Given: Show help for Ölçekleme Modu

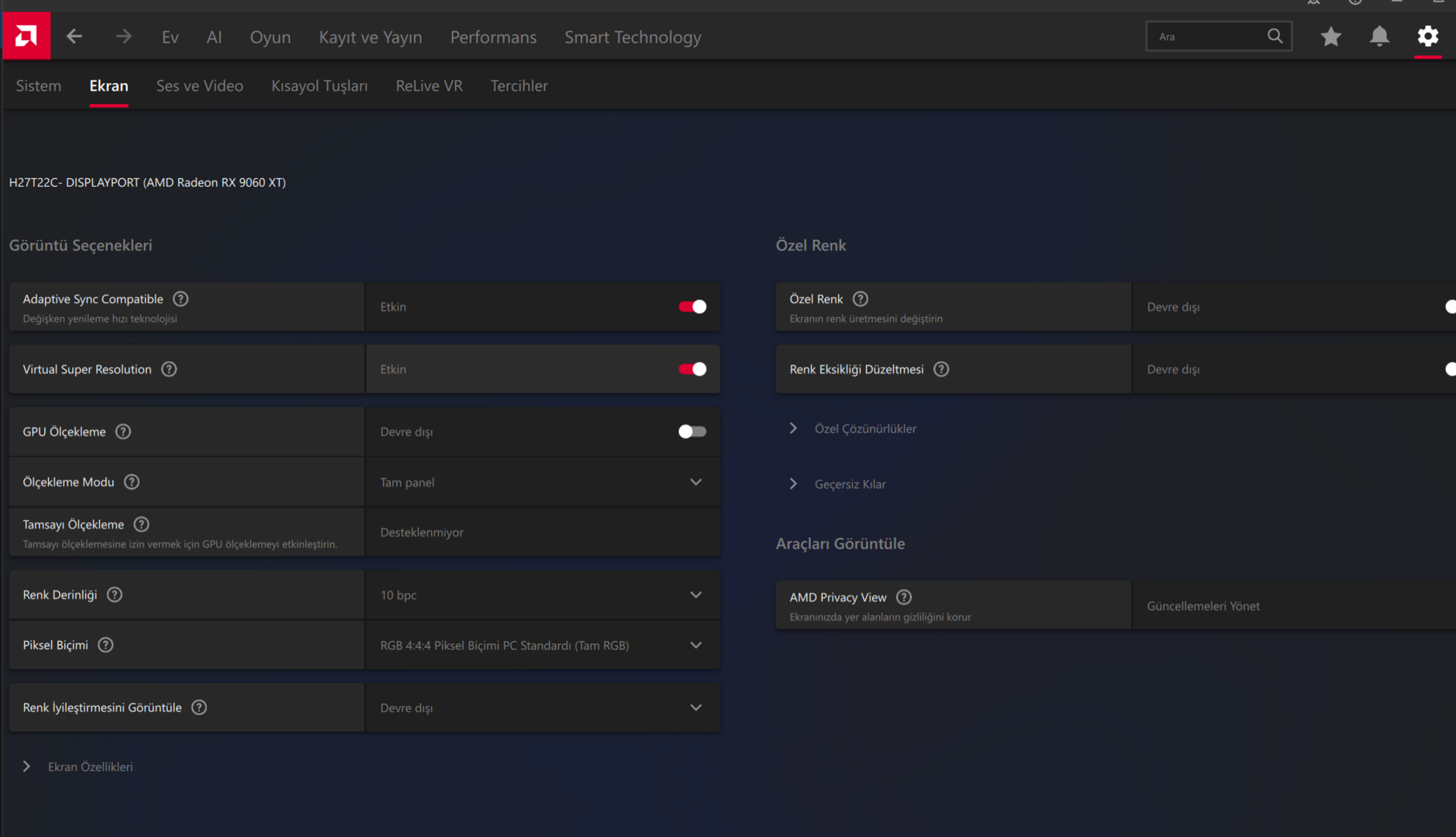Looking at the screenshot, I should pos(132,482).
